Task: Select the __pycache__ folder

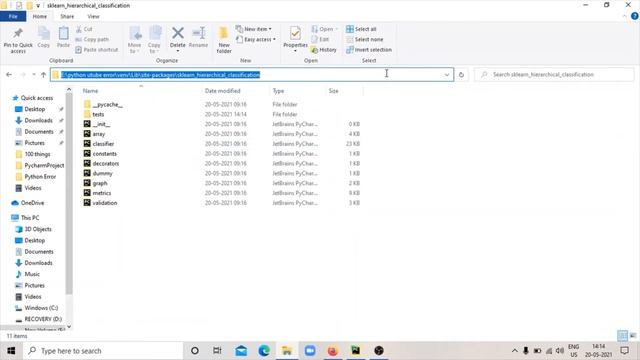Action: (x=107, y=104)
